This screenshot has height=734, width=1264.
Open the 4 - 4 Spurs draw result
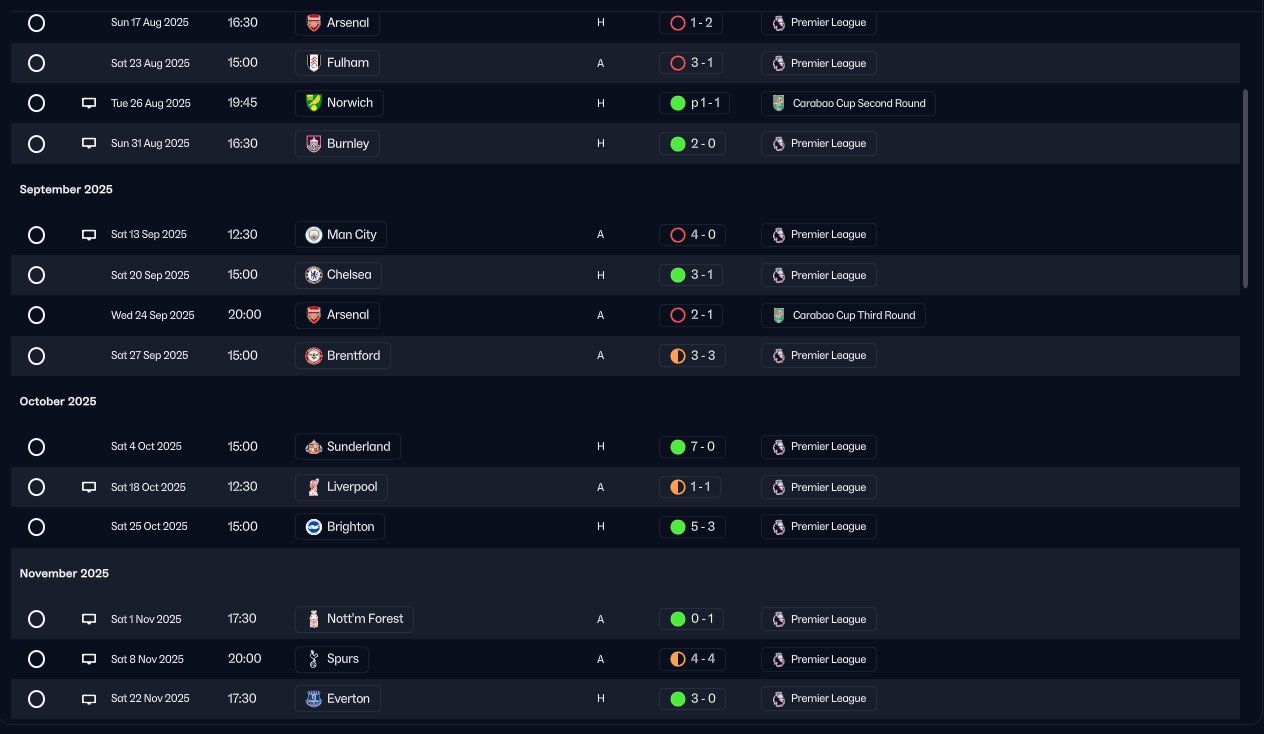(692, 659)
